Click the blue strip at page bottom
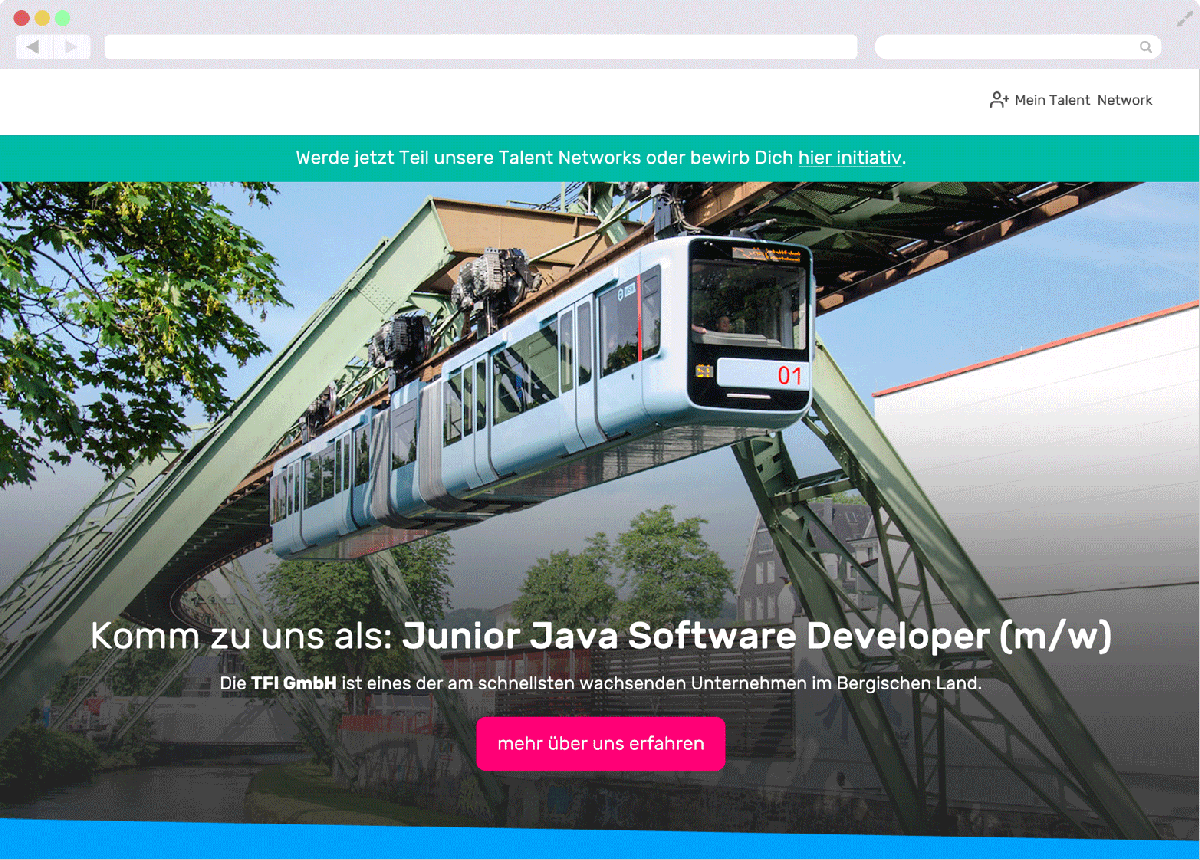 (600, 840)
